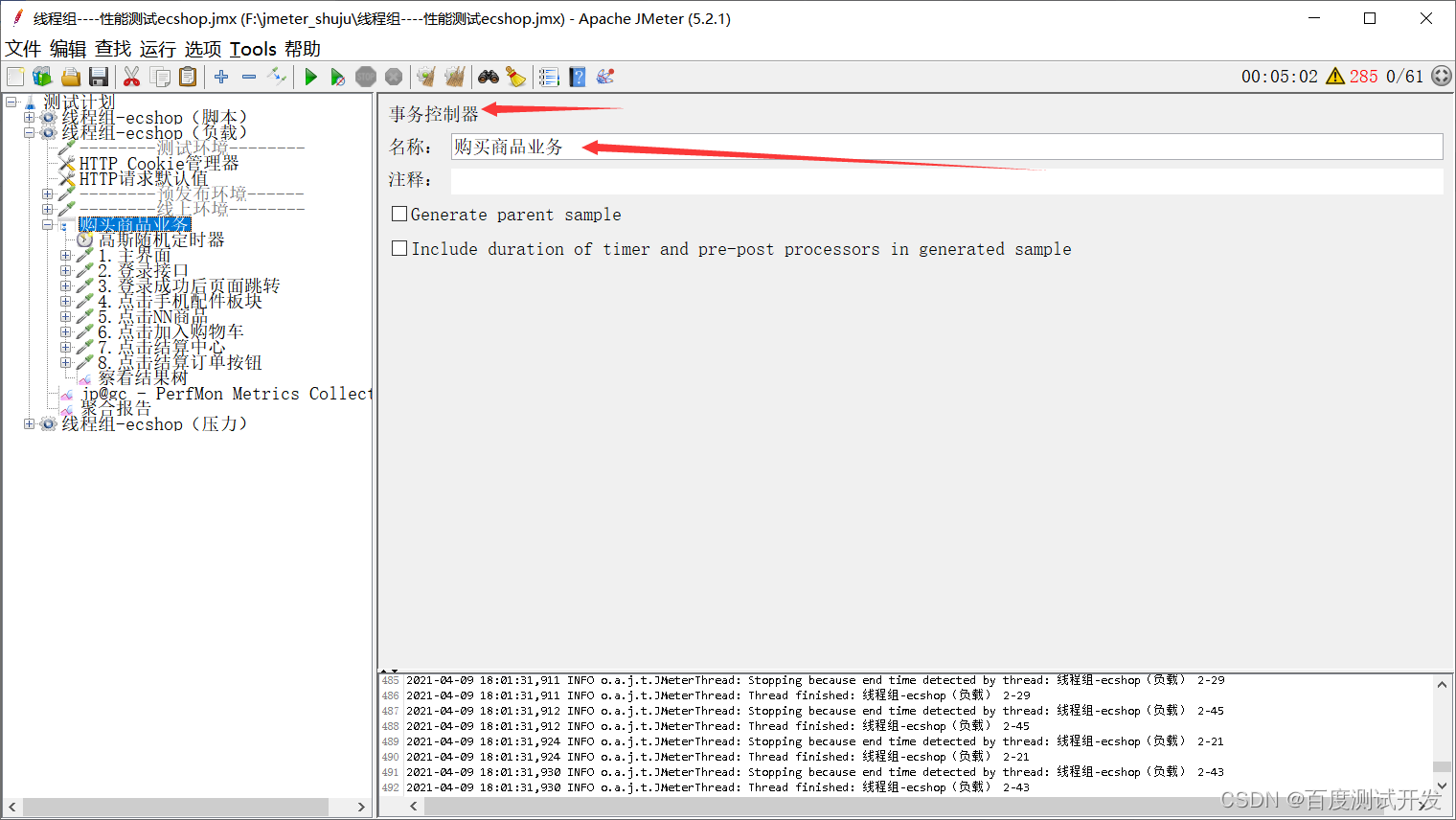The height and width of the screenshot is (820, 1456).
Task: Expand all with the plus icon
Action: click(x=221, y=77)
